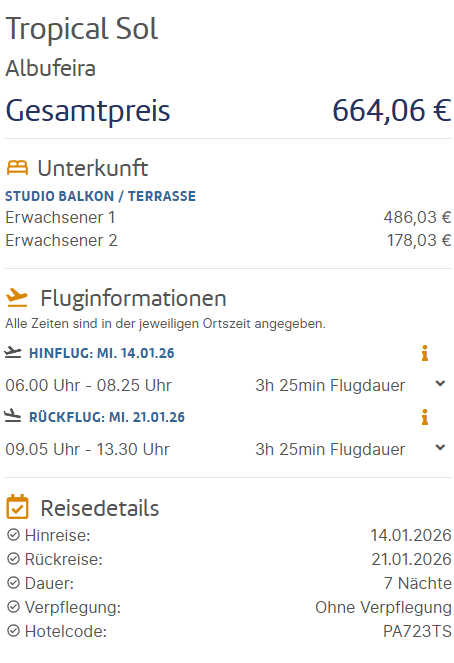
Task: Click the Tropical Sol hotel title
Action: click(x=82, y=29)
